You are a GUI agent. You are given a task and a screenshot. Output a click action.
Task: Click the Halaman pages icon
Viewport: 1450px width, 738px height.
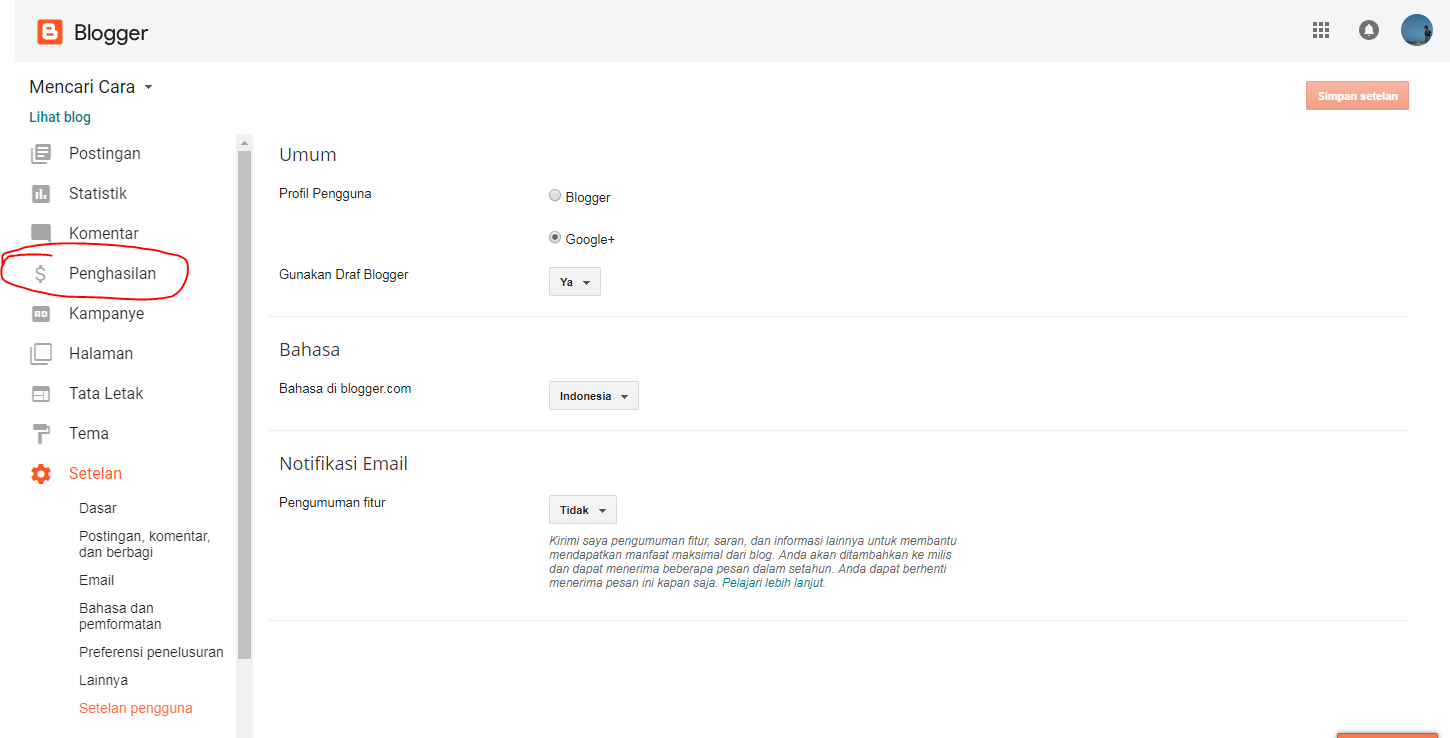(x=41, y=354)
